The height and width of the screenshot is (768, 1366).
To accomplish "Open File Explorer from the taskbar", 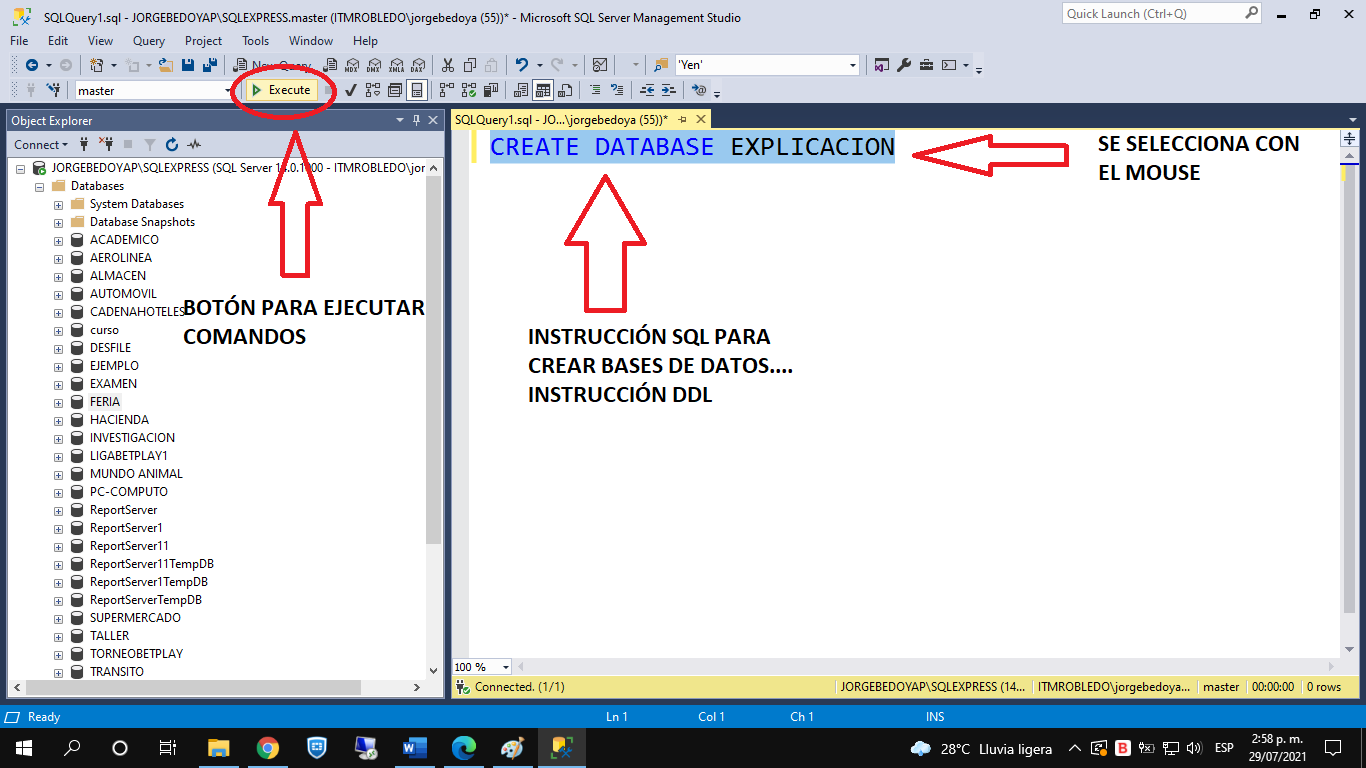I will tap(218, 748).
